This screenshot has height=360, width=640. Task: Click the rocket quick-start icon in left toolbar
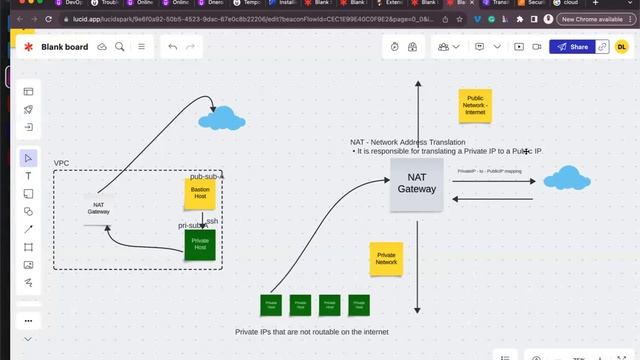pyautogui.click(x=28, y=109)
